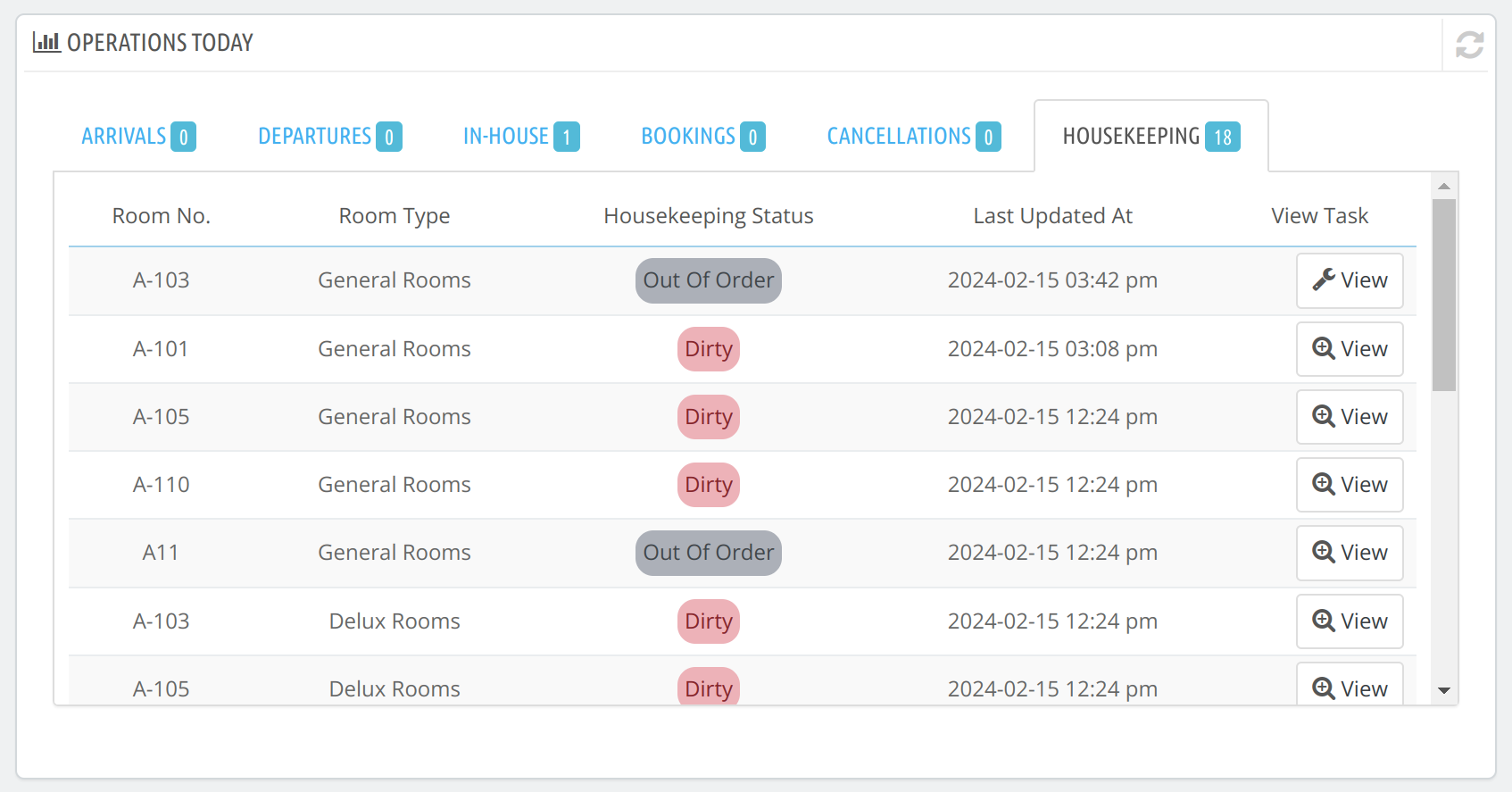This screenshot has height=792, width=1512.
Task: Click the View Task column header
Action: pyautogui.click(x=1320, y=216)
